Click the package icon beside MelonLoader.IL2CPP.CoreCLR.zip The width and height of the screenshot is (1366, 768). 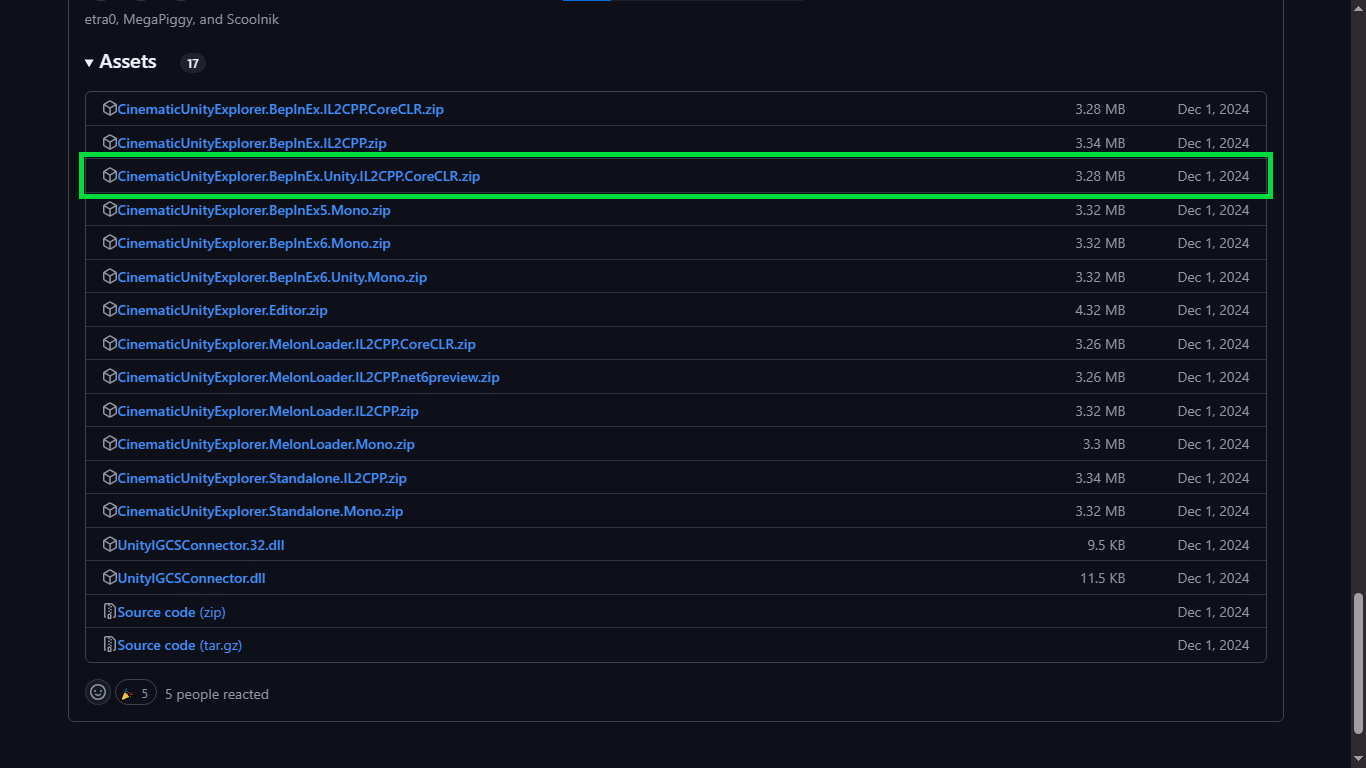tap(110, 344)
